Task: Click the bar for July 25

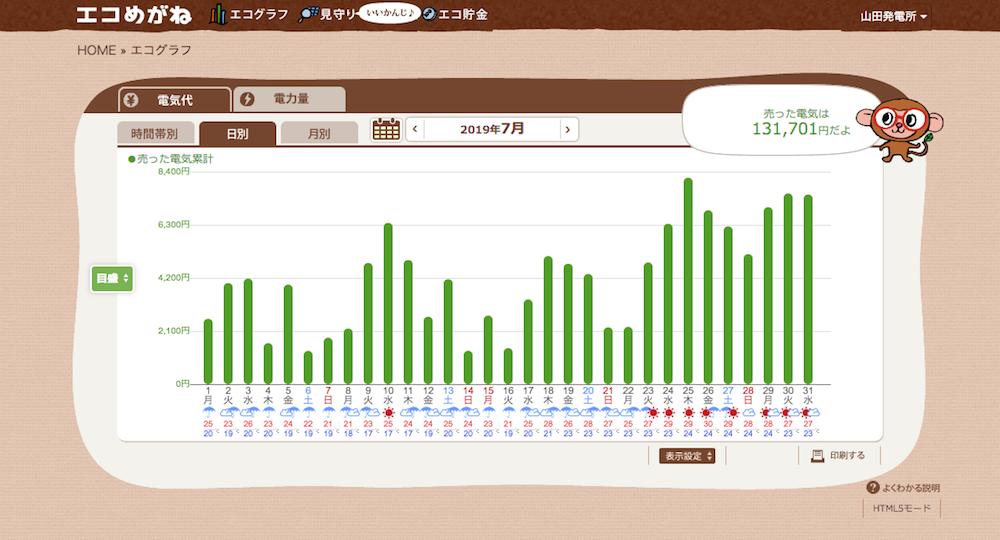Action: pos(688,281)
